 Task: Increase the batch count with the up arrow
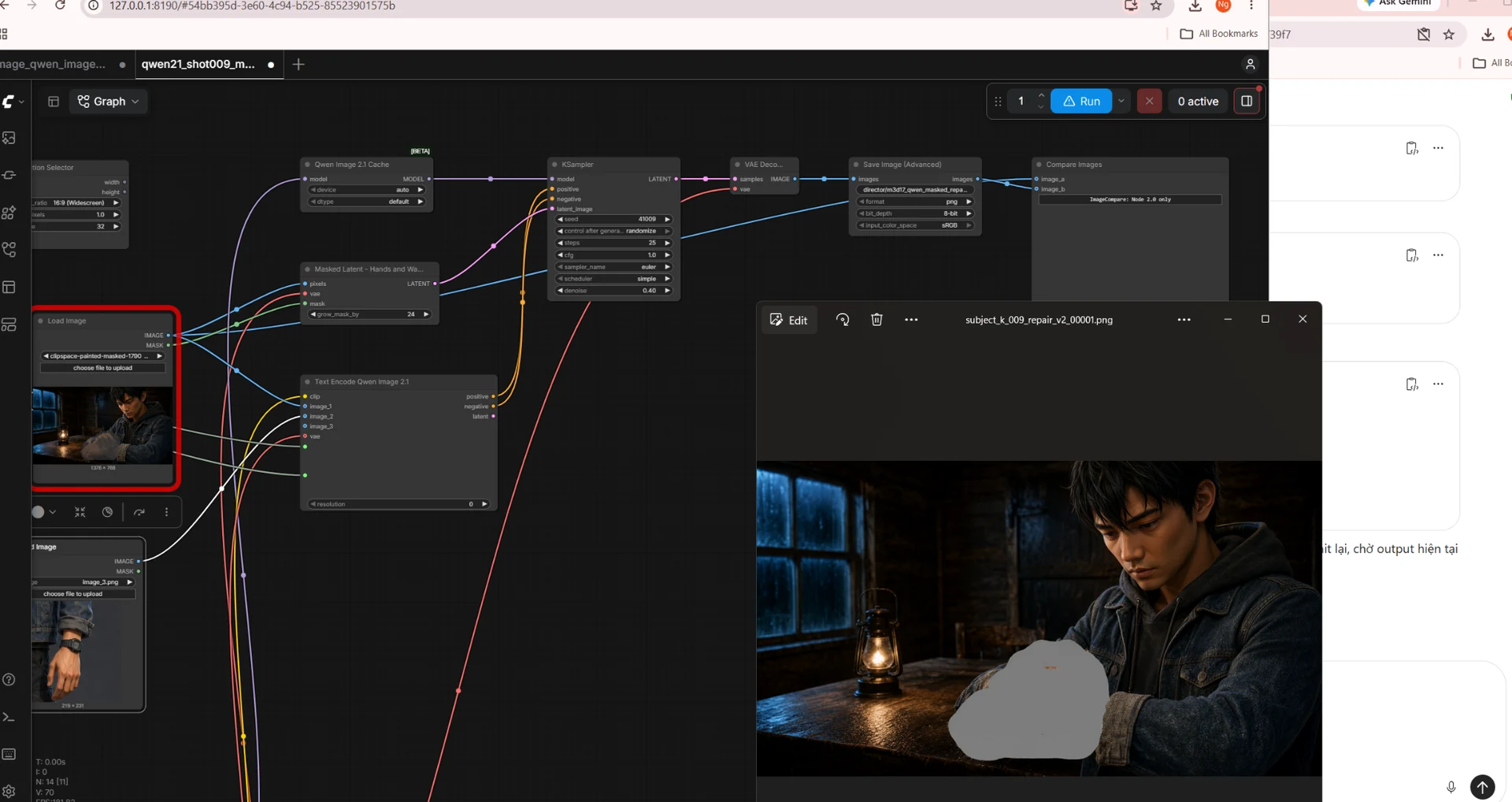coord(1041,95)
